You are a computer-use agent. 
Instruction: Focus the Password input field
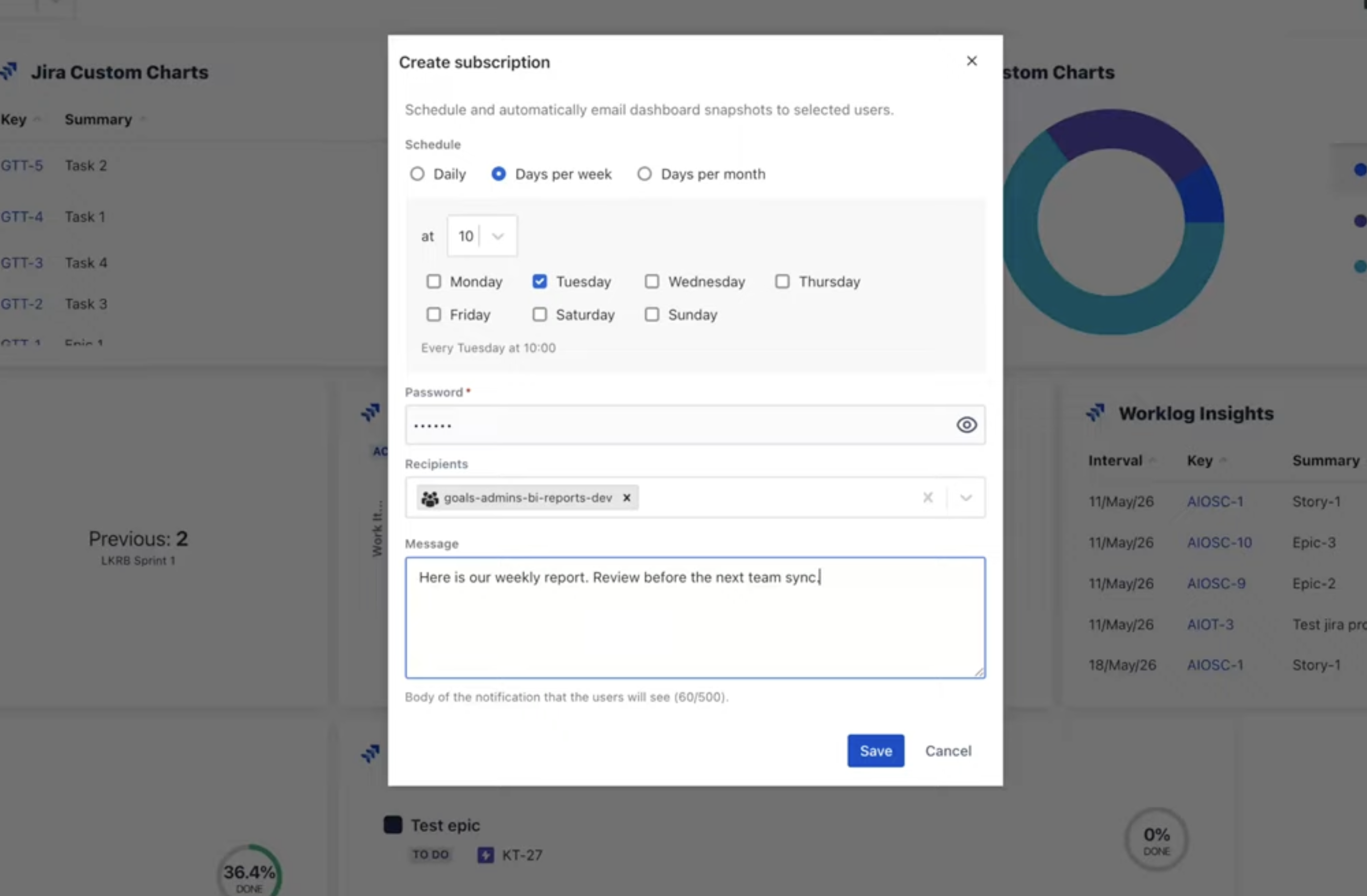click(x=678, y=425)
